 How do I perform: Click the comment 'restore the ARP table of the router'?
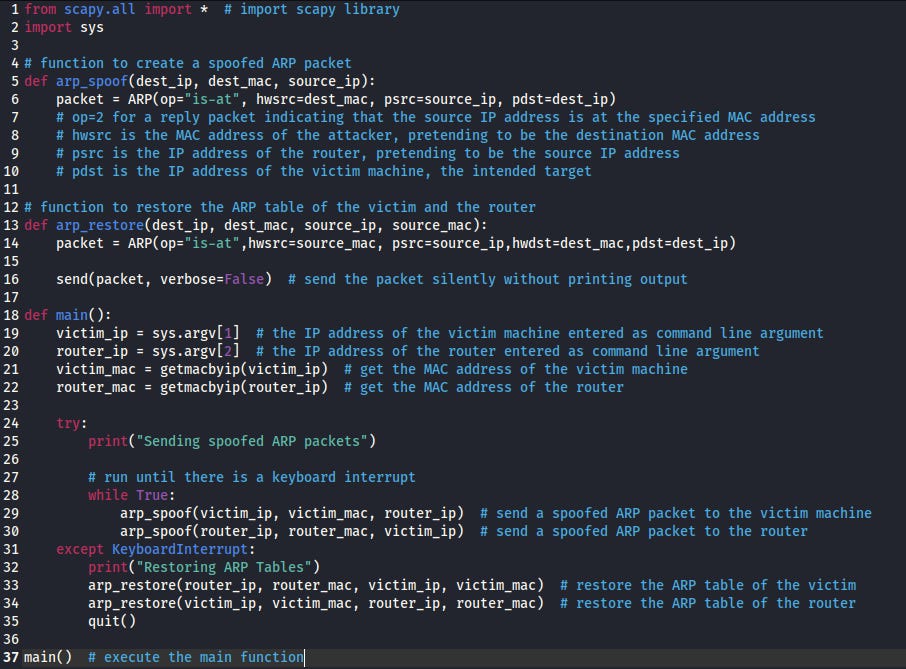(708, 603)
